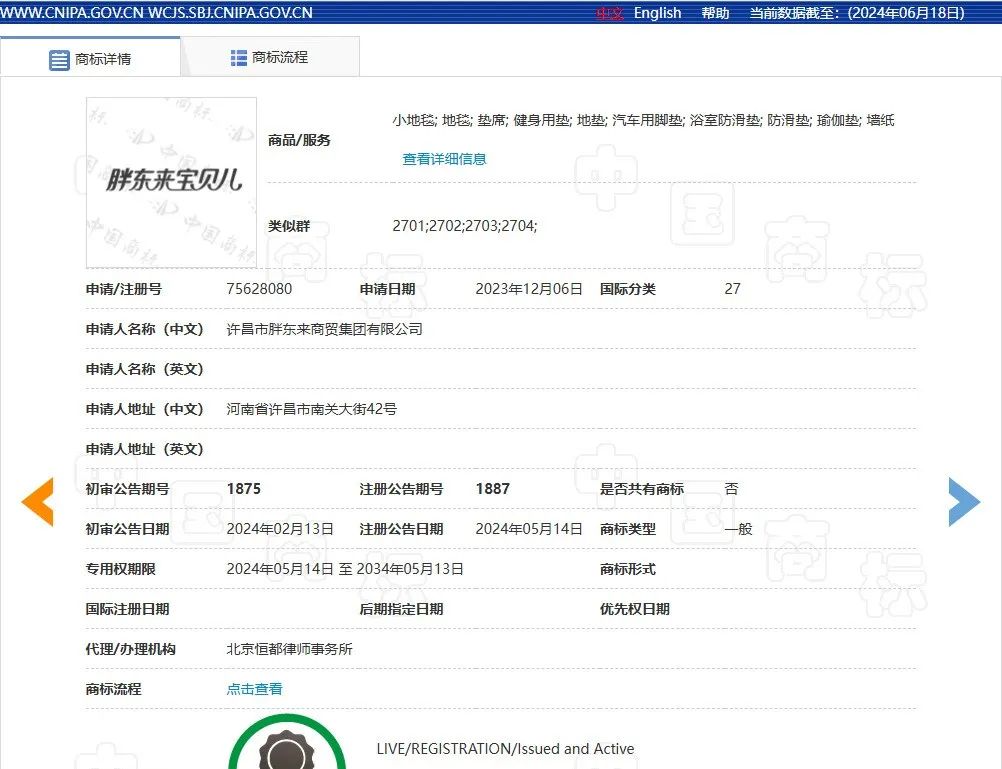The width and height of the screenshot is (1002, 769).
Task: Switch language to English
Action: point(657,13)
